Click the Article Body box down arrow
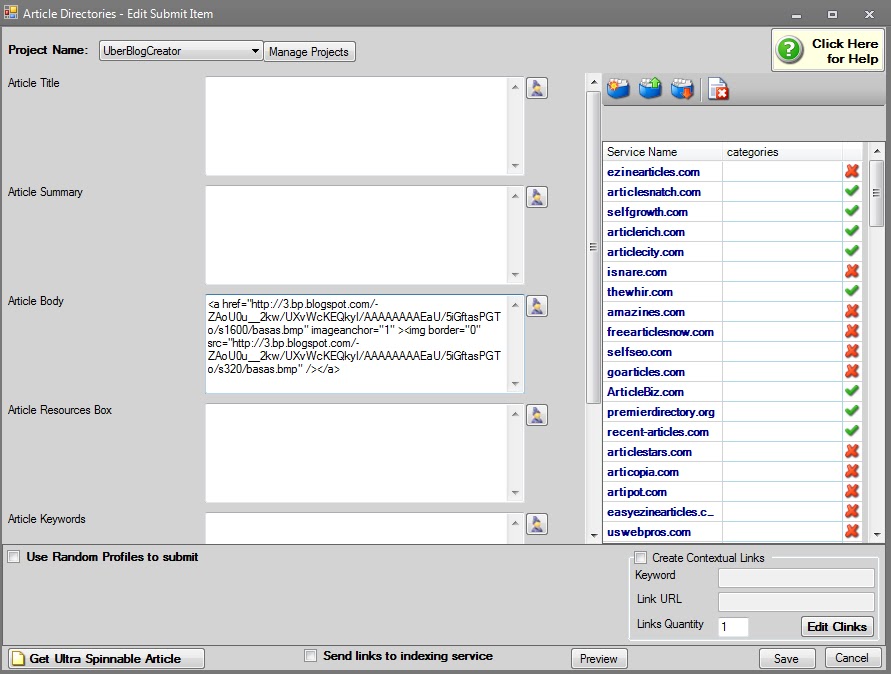This screenshot has width=891, height=674. [515, 384]
